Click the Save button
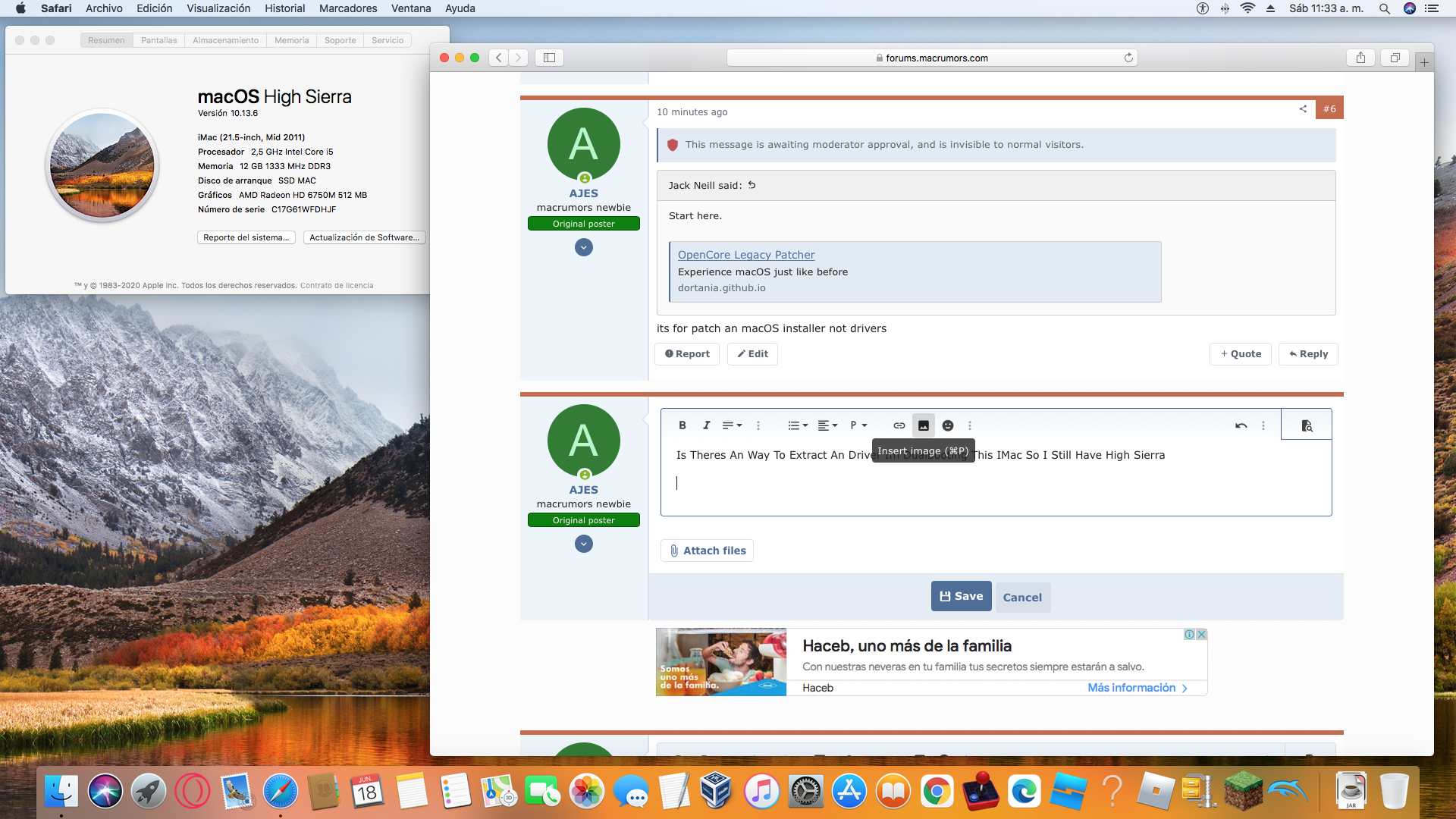The height and width of the screenshot is (819, 1456). click(961, 596)
